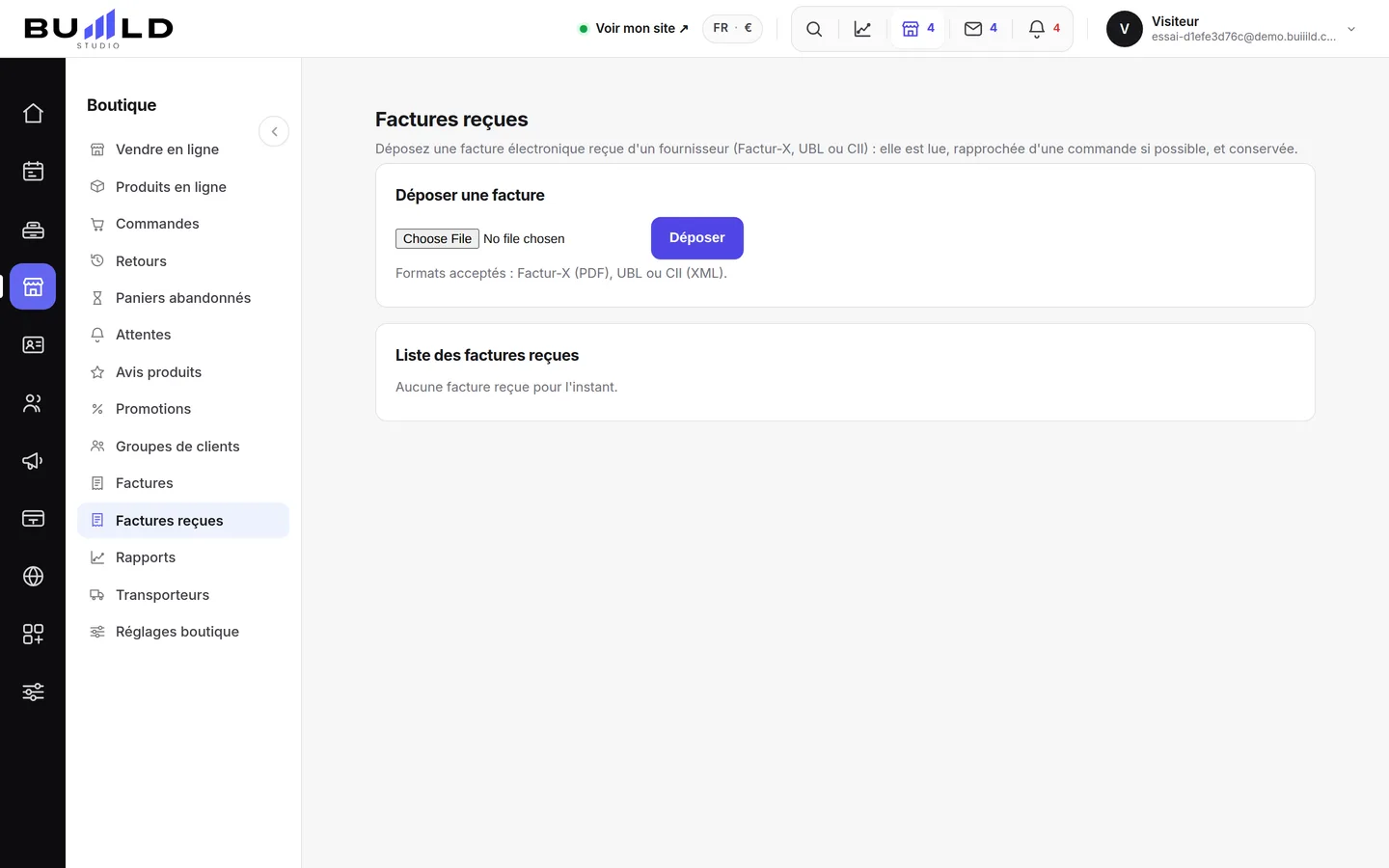Screen dimensions: 1389x868
Task: Open the line chart icon in the top bar
Action: 862,29
